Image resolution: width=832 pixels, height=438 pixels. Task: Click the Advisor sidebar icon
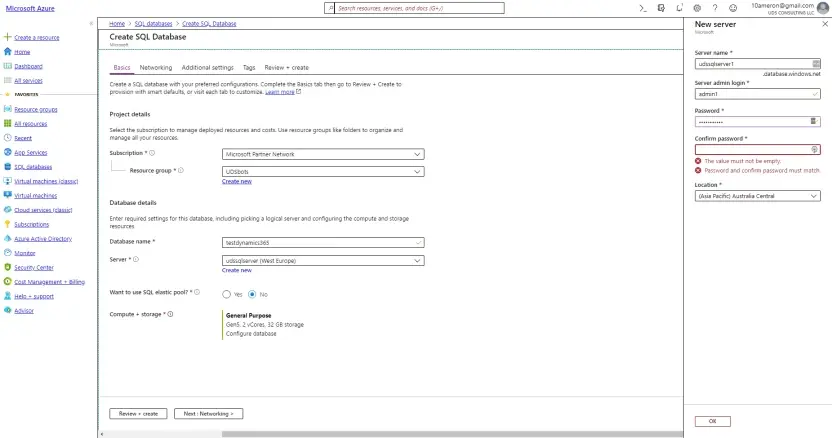click(7, 310)
